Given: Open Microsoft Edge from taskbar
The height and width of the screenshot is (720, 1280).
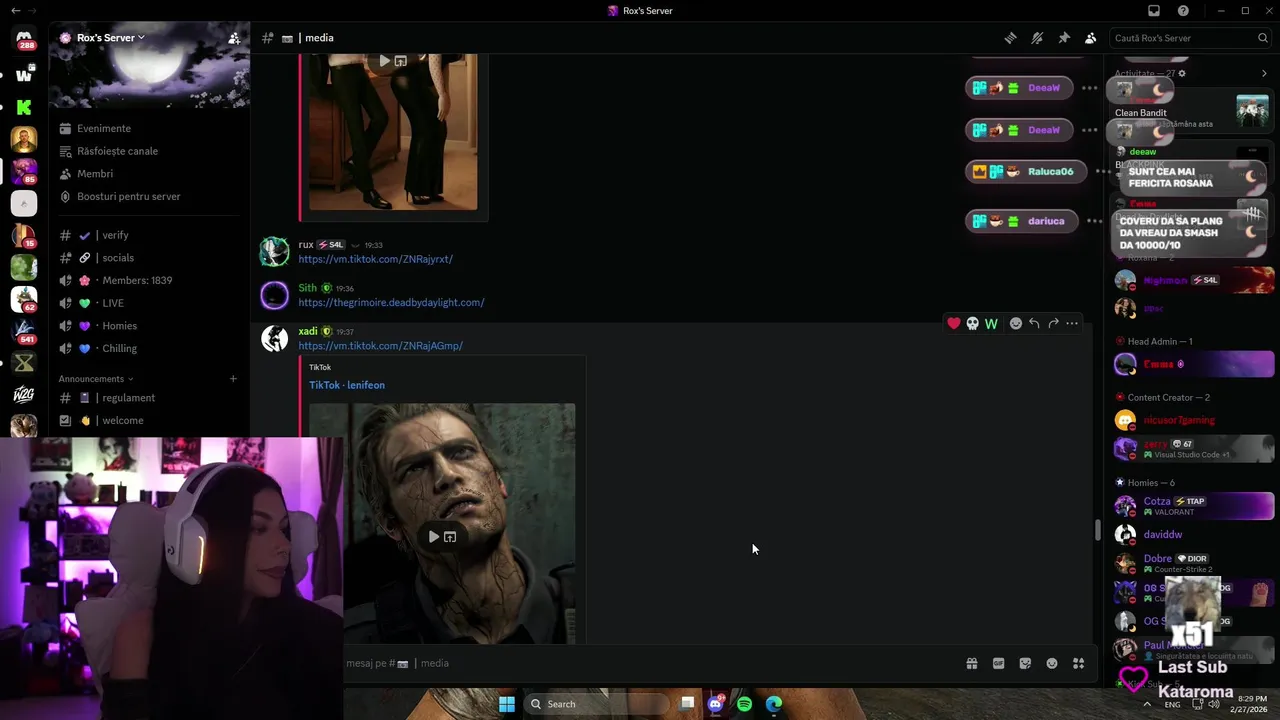Looking at the screenshot, I should [774, 704].
